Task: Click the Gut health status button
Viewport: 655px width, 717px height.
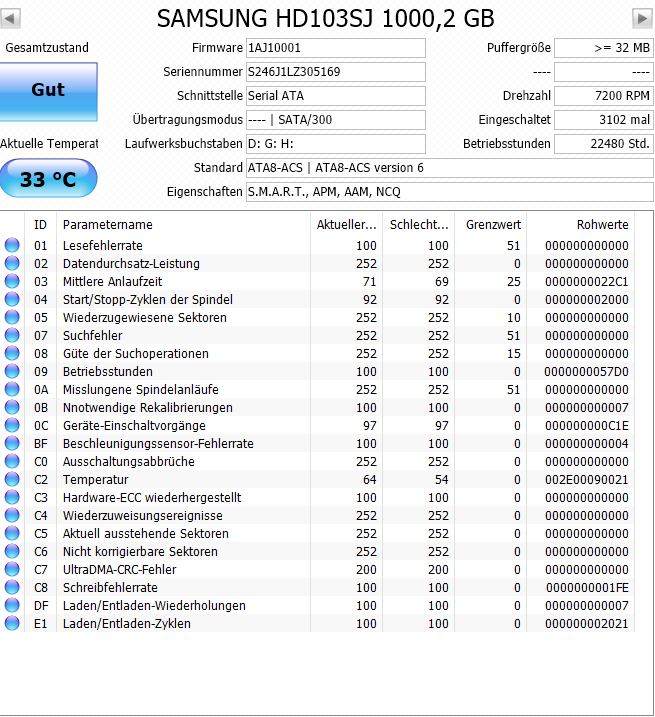Action: (48, 91)
